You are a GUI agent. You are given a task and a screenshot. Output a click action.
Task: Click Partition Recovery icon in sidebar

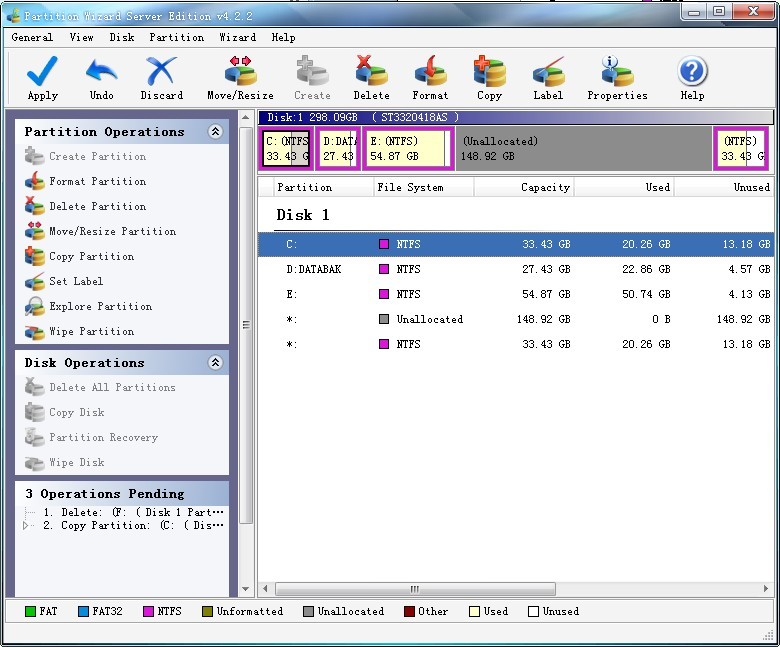point(34,437)
